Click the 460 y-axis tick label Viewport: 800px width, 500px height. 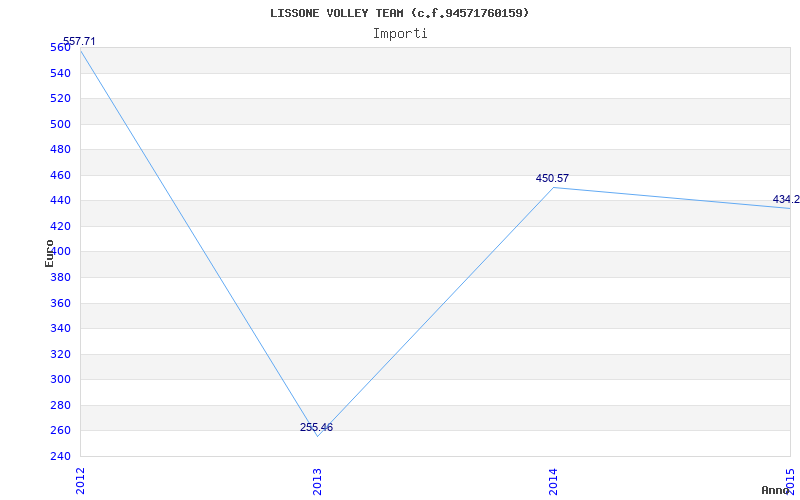(61, 176)
